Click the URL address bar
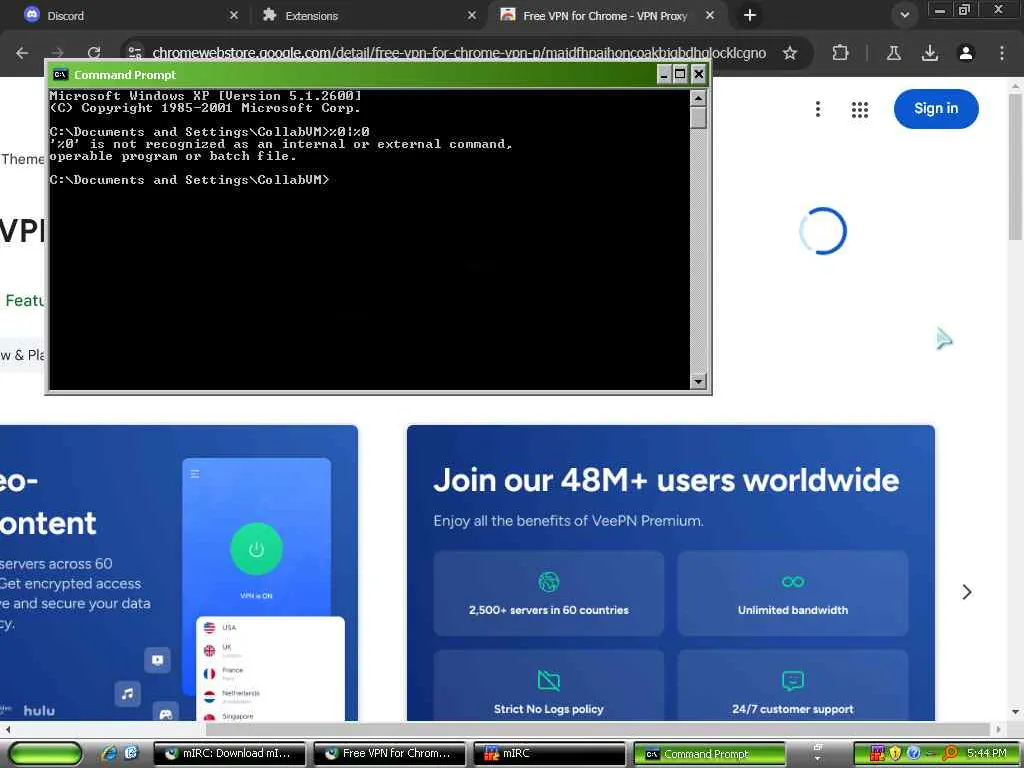 [458, 53]
